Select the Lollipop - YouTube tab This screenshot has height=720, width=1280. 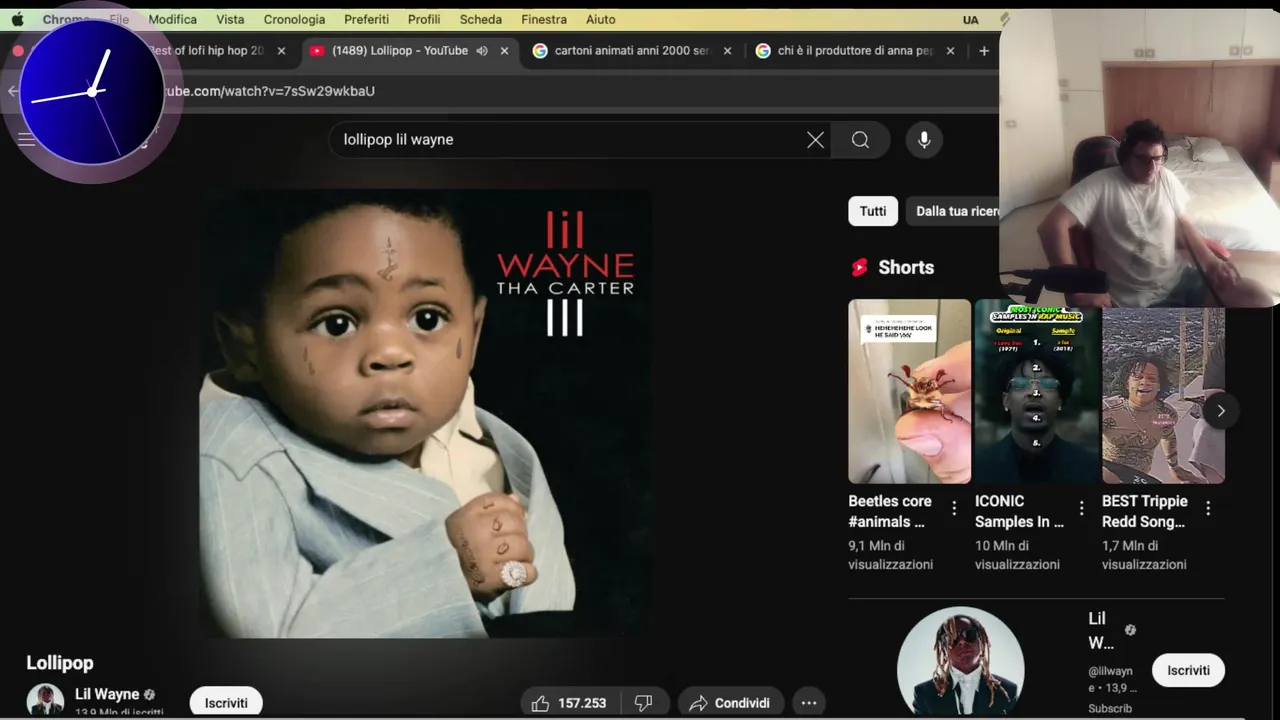click(x=400, y=50)
